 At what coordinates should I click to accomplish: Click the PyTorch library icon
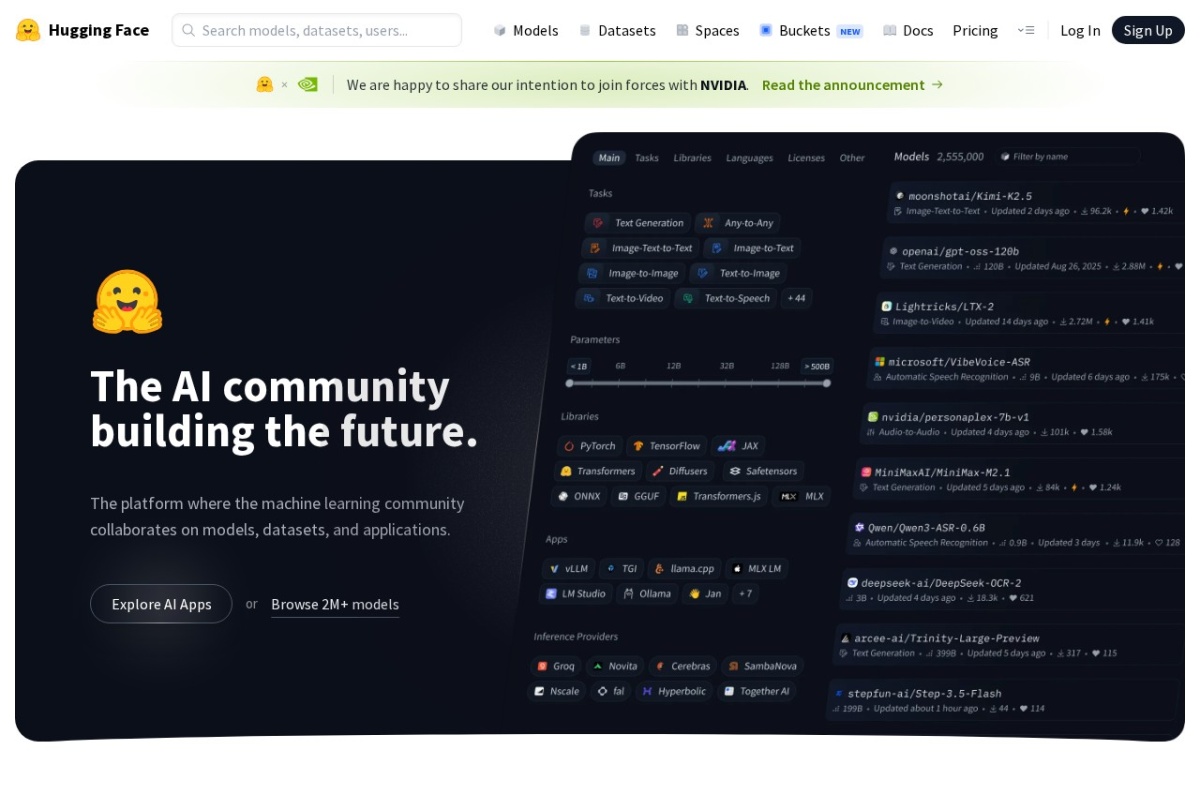click(x=569, y=446)
